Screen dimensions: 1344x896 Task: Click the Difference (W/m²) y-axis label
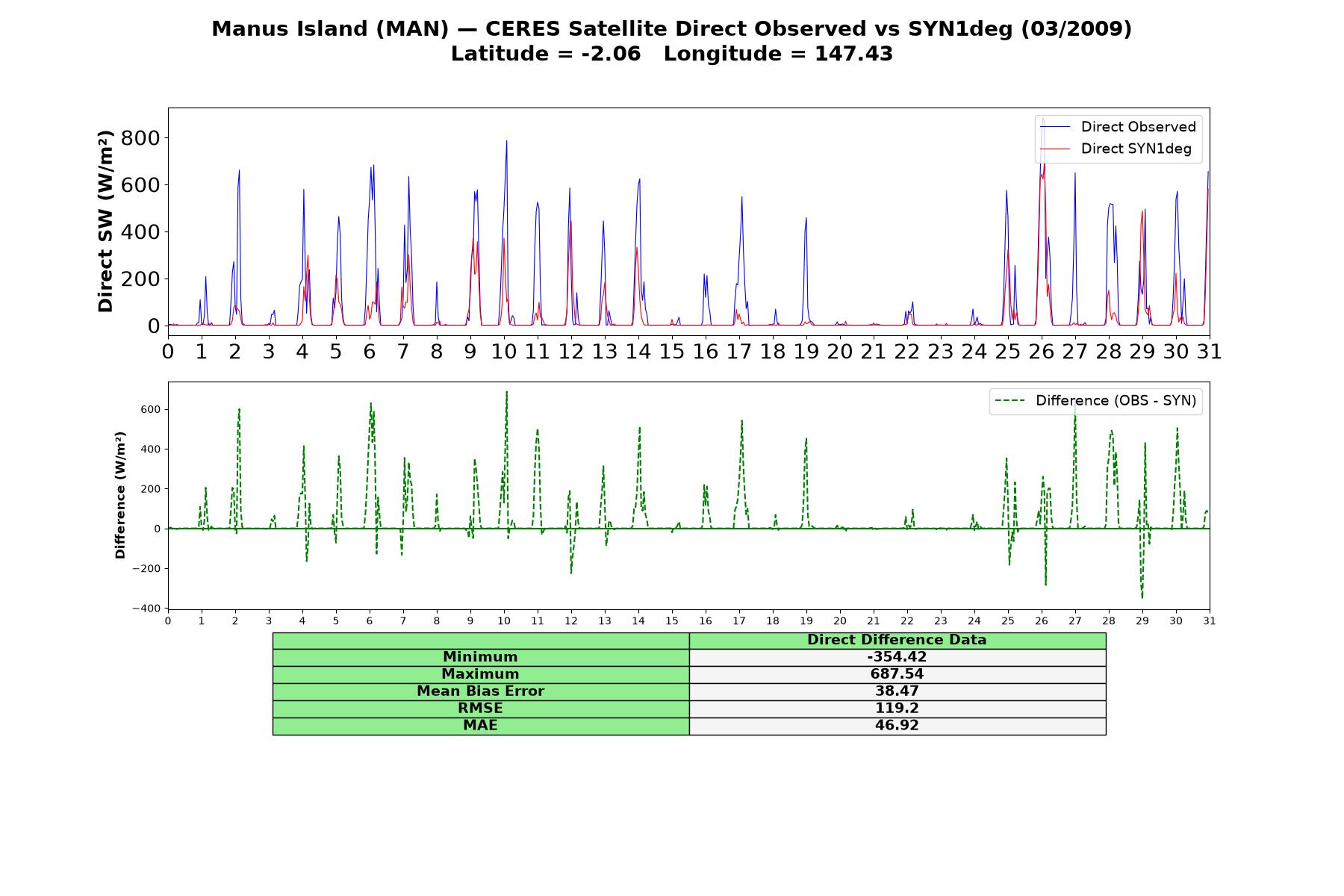[120, 495]
